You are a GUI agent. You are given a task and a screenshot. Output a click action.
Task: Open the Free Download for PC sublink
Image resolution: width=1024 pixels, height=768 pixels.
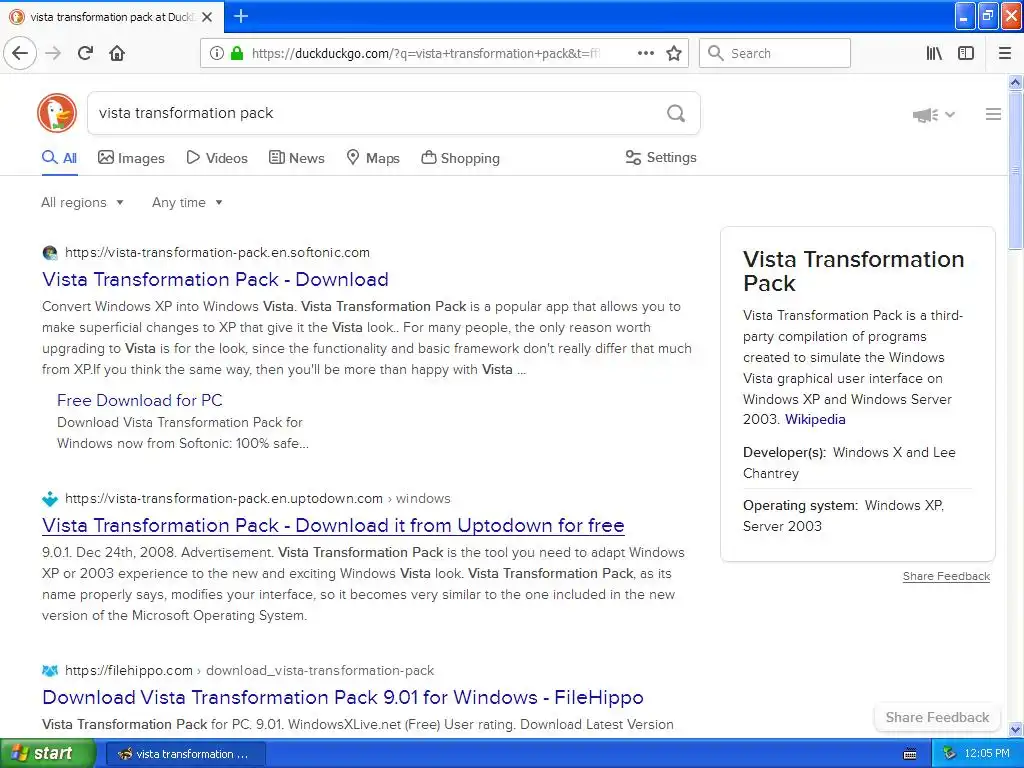pos(140,400)
